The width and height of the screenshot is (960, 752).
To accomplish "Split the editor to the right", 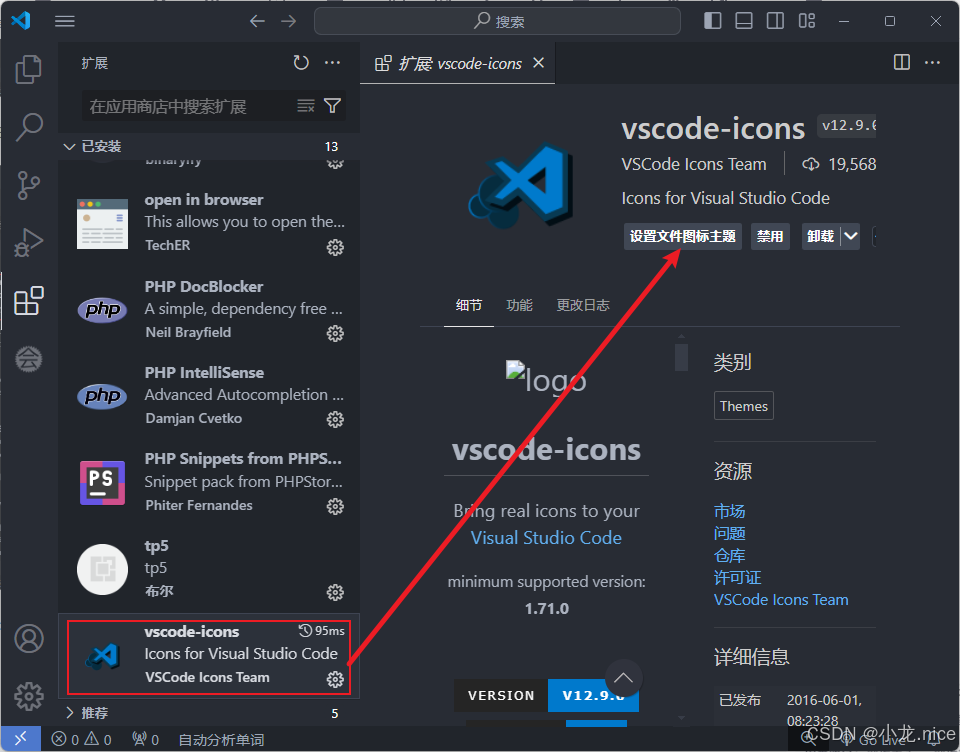I will (x=902, y=62).
